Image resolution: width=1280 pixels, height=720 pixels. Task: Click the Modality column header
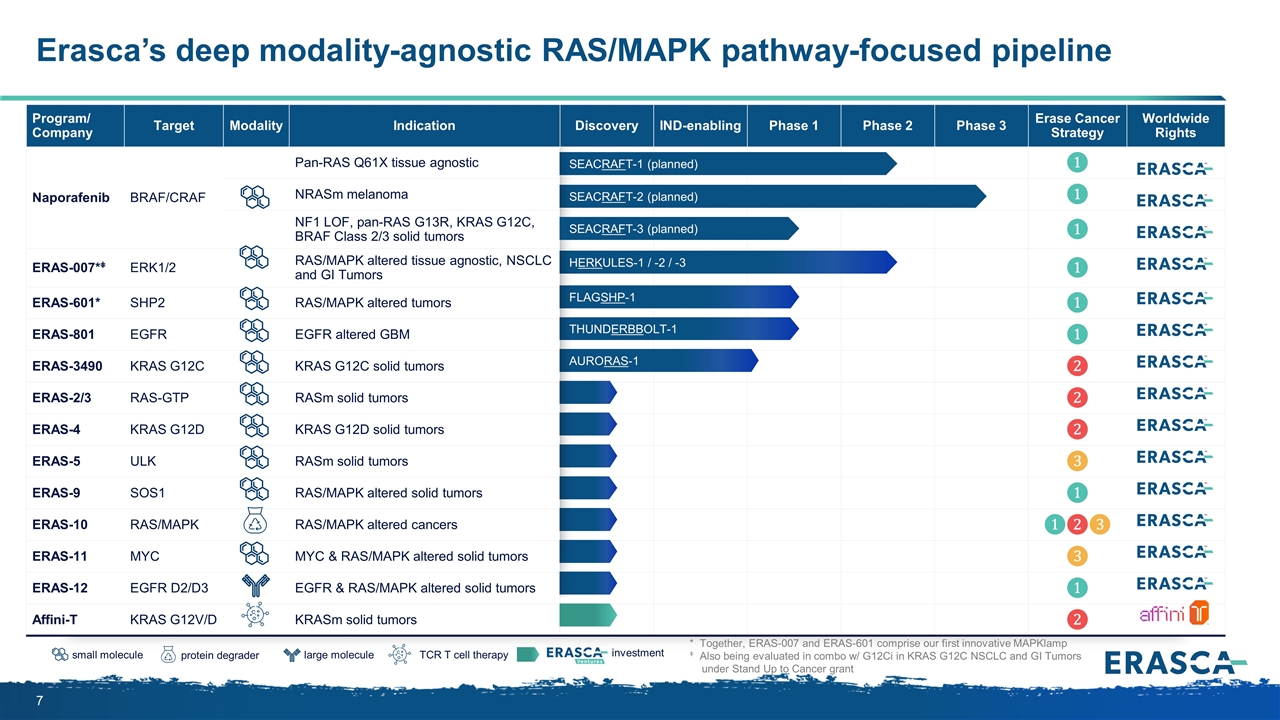point(256,125)
